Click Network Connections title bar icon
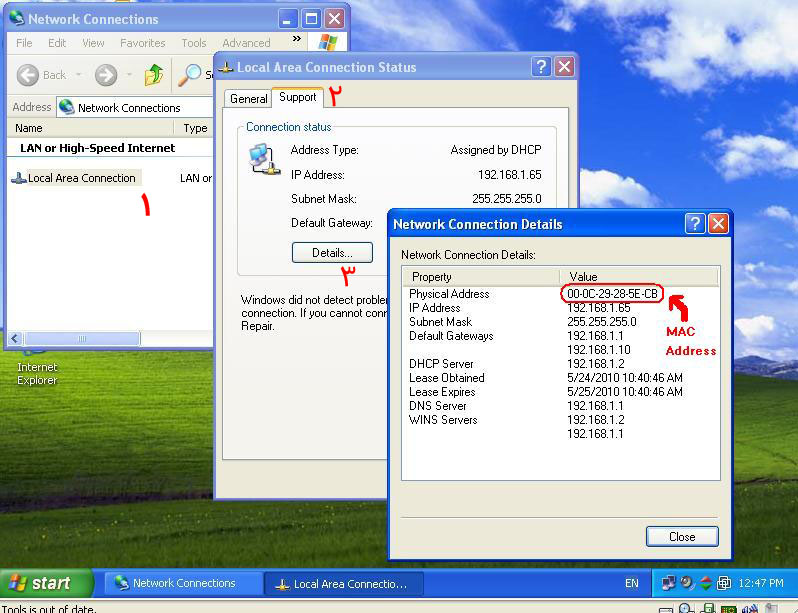 point(17,19)
